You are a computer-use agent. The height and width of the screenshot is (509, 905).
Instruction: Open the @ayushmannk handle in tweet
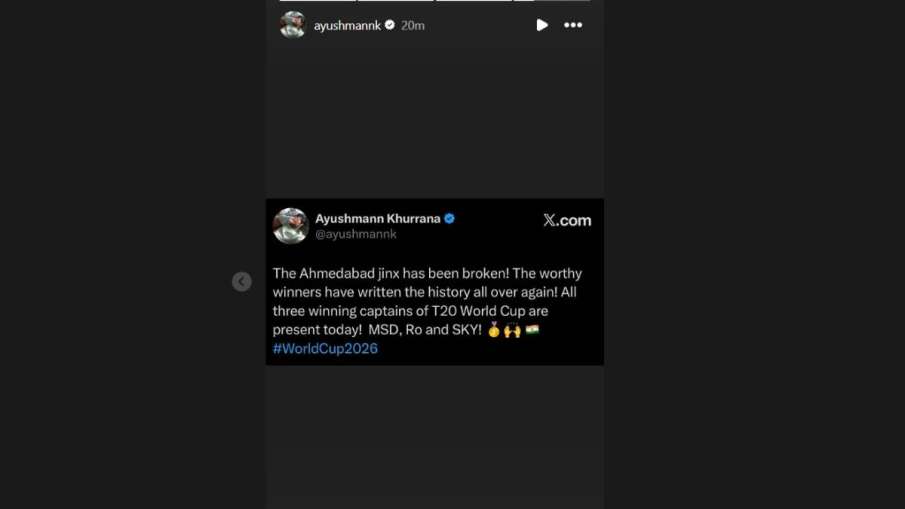click(356, 234)
